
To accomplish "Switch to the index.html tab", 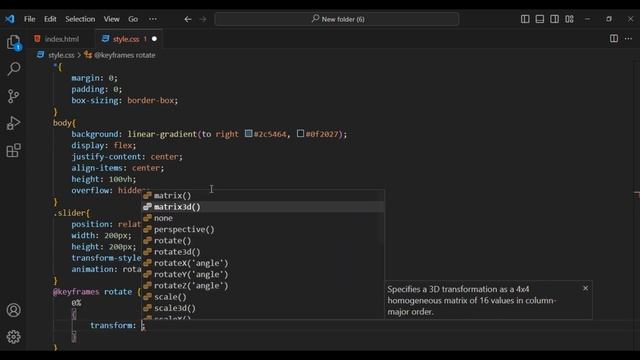I will [x=62, y=39].
